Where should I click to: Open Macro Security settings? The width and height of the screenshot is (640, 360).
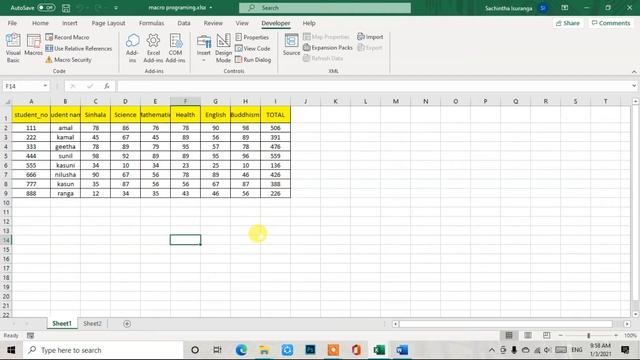click(69, 60)
